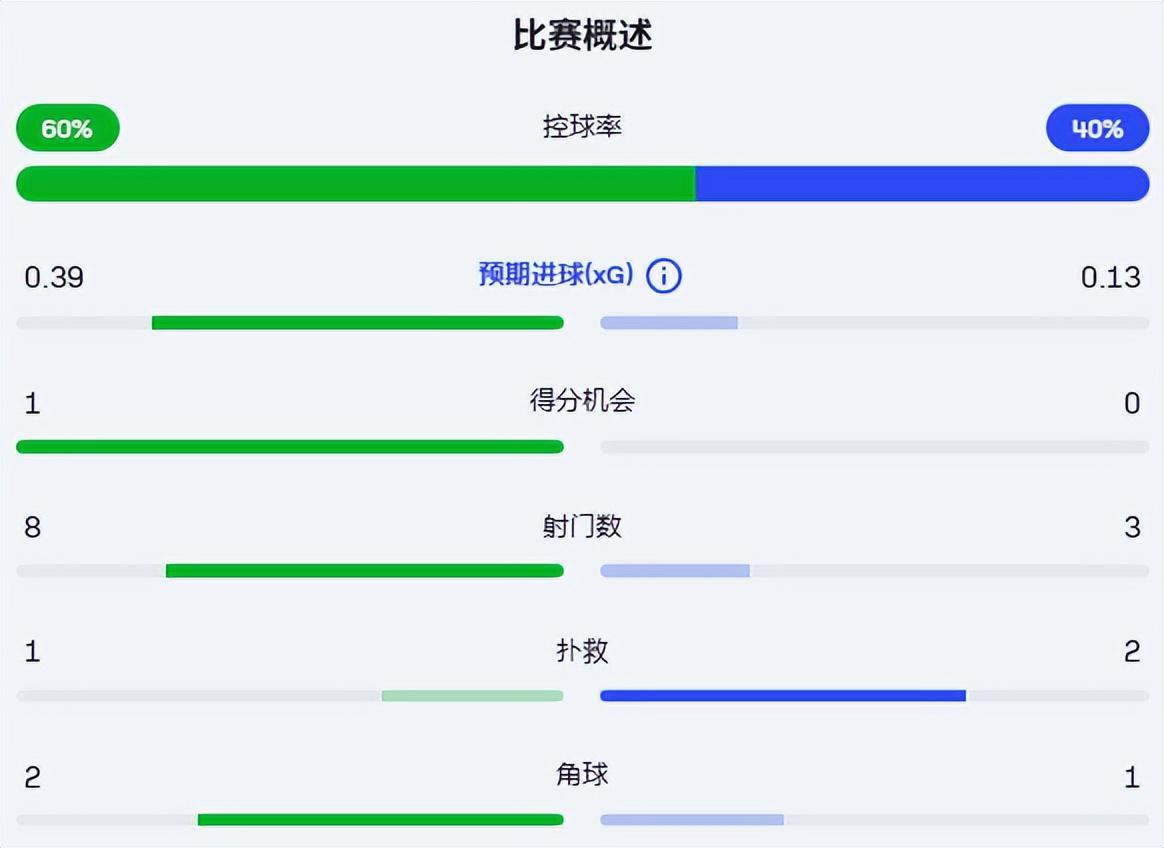This screenshot has width=1164, height=848.
Task: Click the 得分机会 stat label
Action: coord(582,401)
